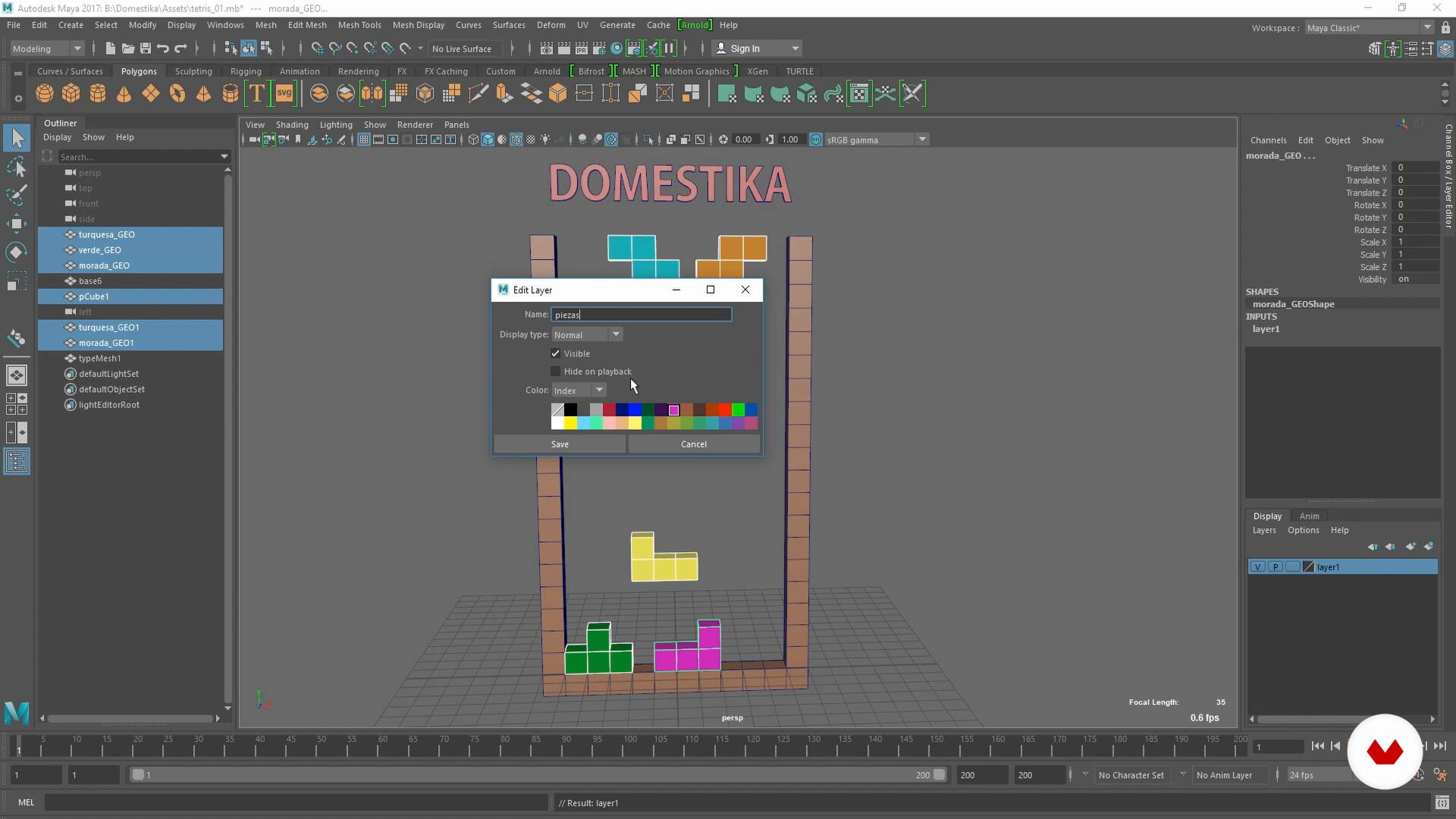Create a polygon cone from shelf
This screenshot has height=819, width=1456.
[x=124, y=94]
